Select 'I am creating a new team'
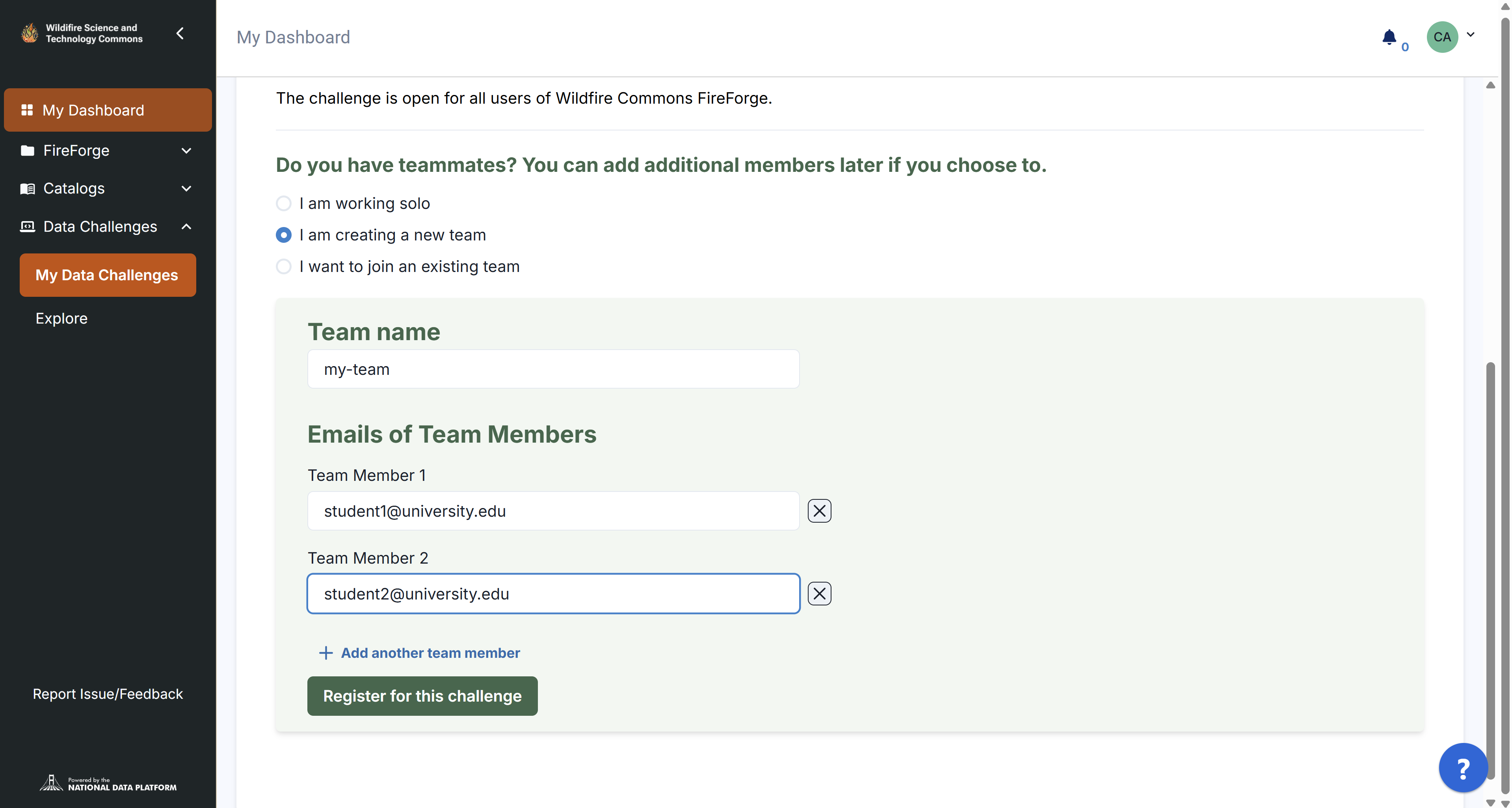The width and height of the screenshot is (1512, 808). click(x=283, y=235)
